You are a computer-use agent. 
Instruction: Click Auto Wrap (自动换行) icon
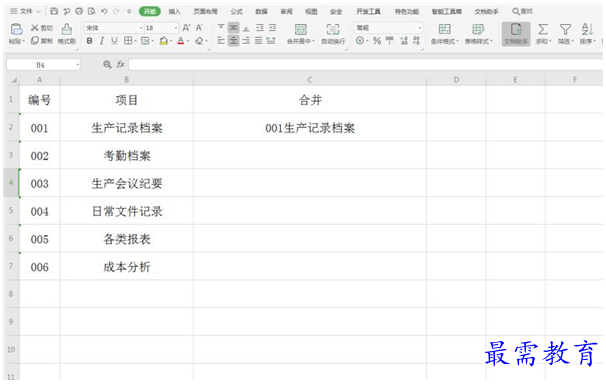click(333, 29)
